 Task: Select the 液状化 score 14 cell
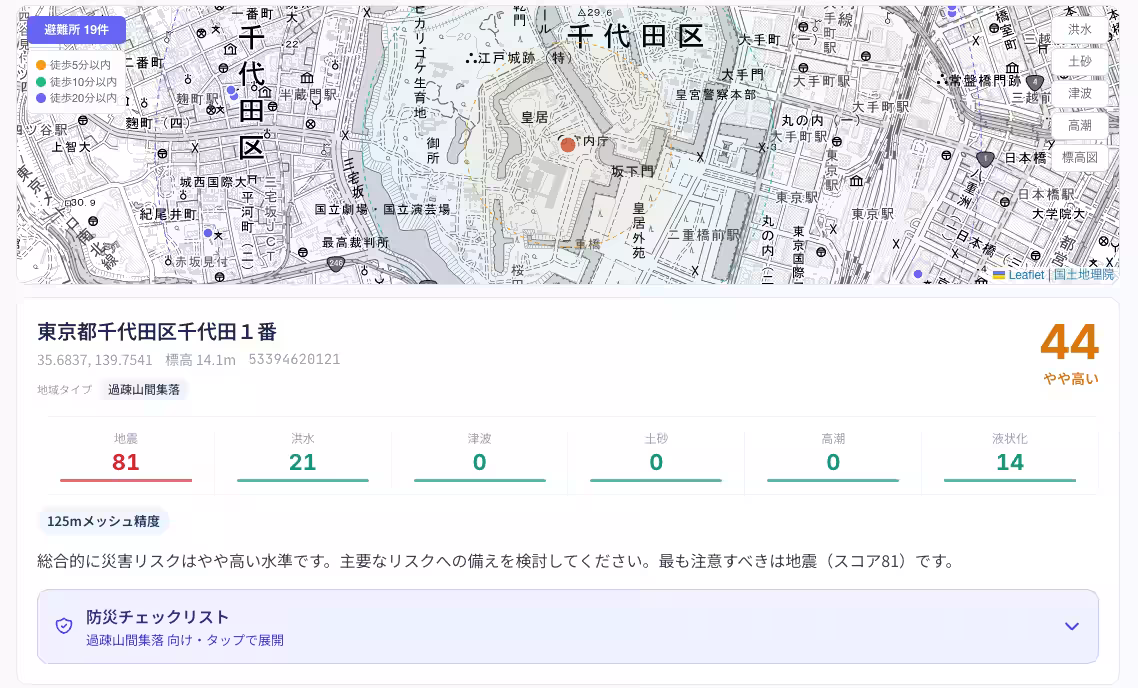tap(1010, 457)
